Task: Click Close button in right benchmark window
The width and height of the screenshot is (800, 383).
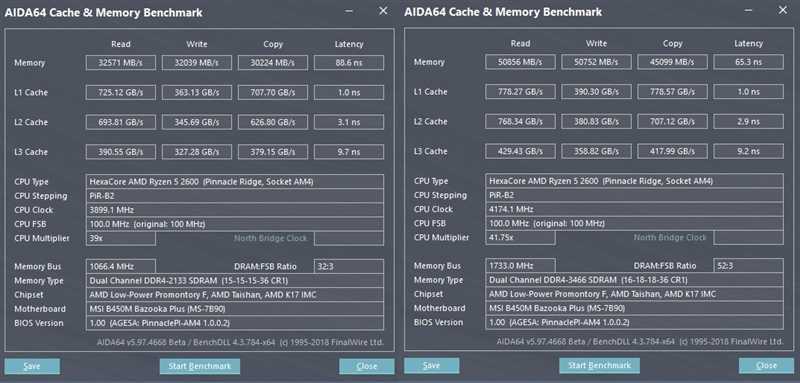Action: point(766,366)
